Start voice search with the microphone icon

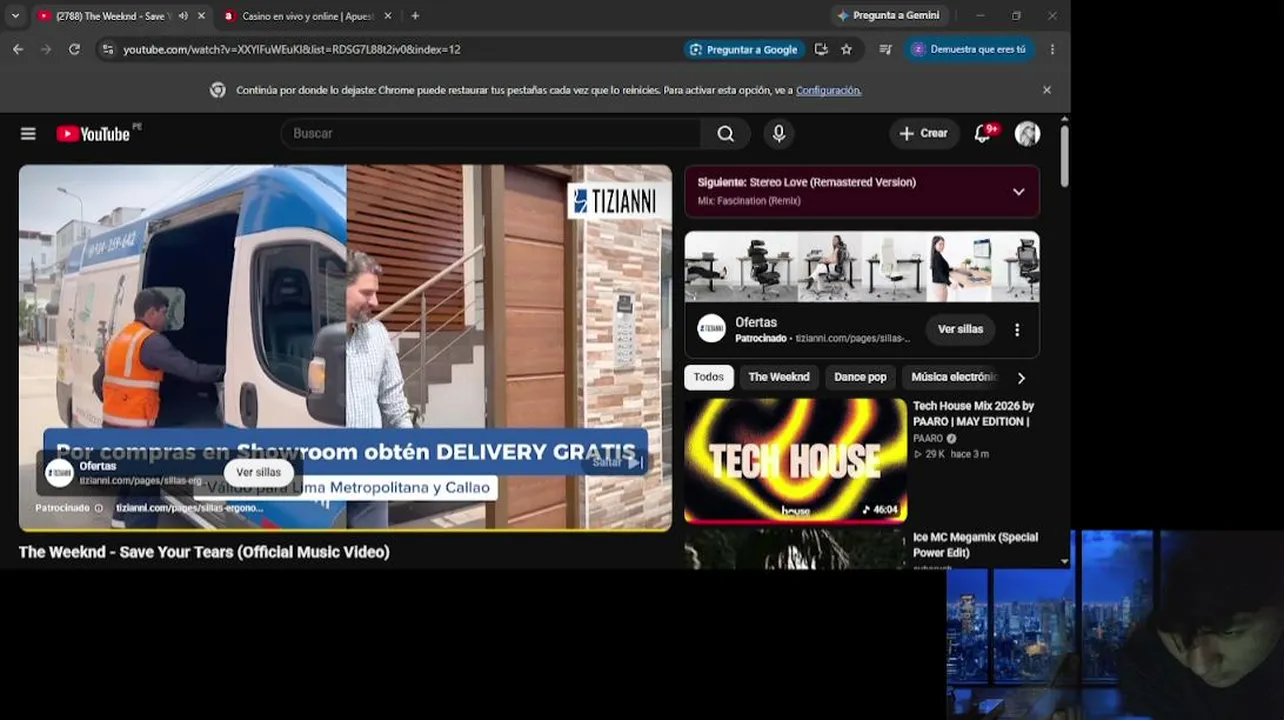(x=779, y=134)
